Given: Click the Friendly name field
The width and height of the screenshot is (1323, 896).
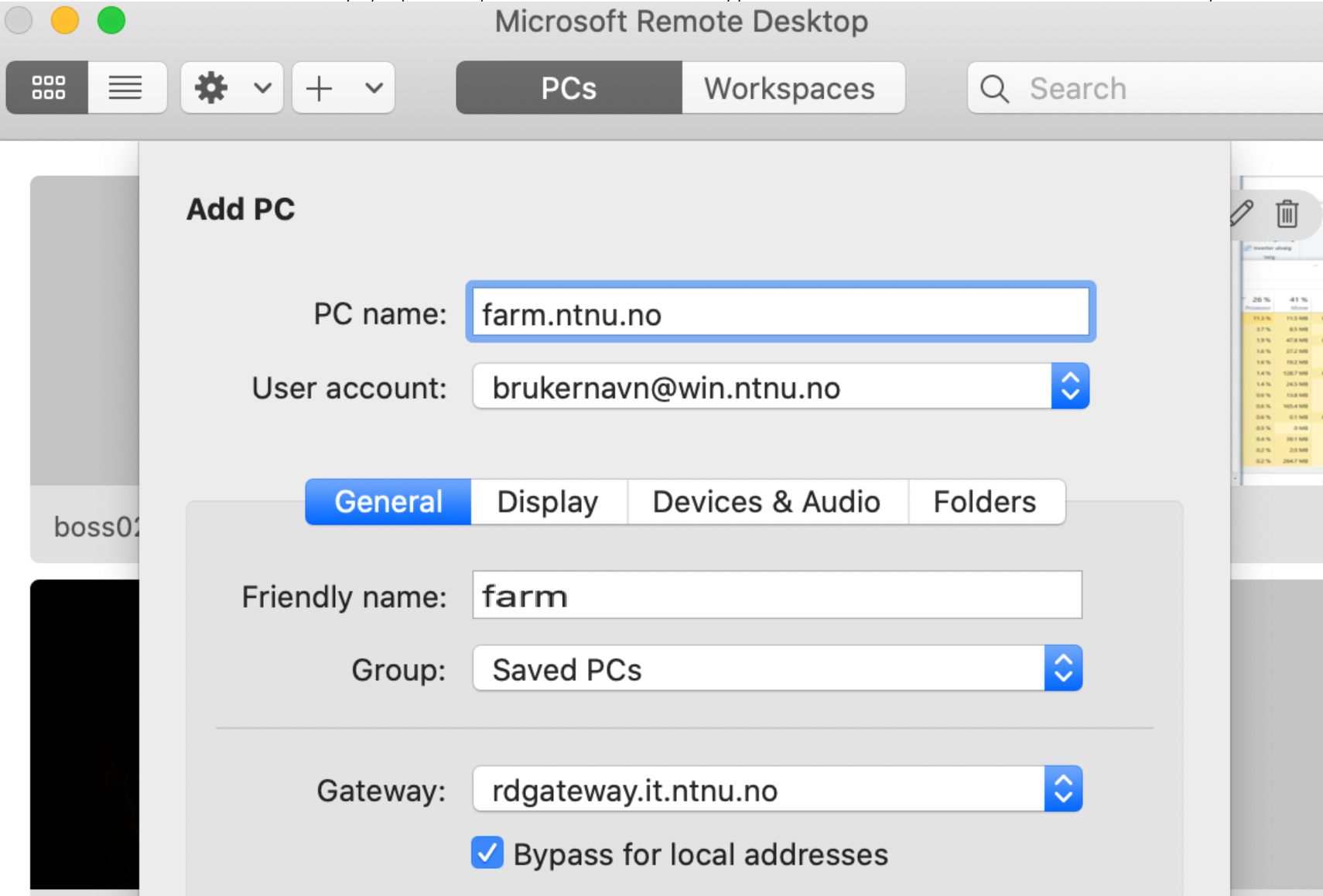Looking at the screenshot, I should coord(778,595).
